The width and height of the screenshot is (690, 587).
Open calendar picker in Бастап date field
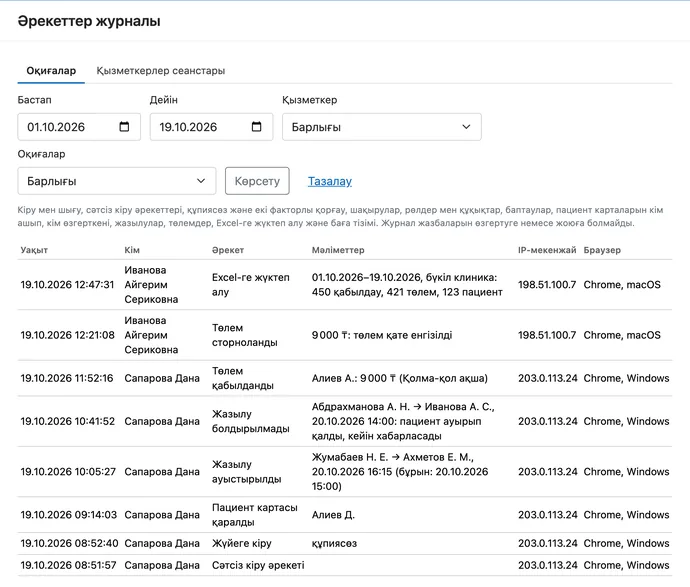pyautogui.click(x=124, y=127)
